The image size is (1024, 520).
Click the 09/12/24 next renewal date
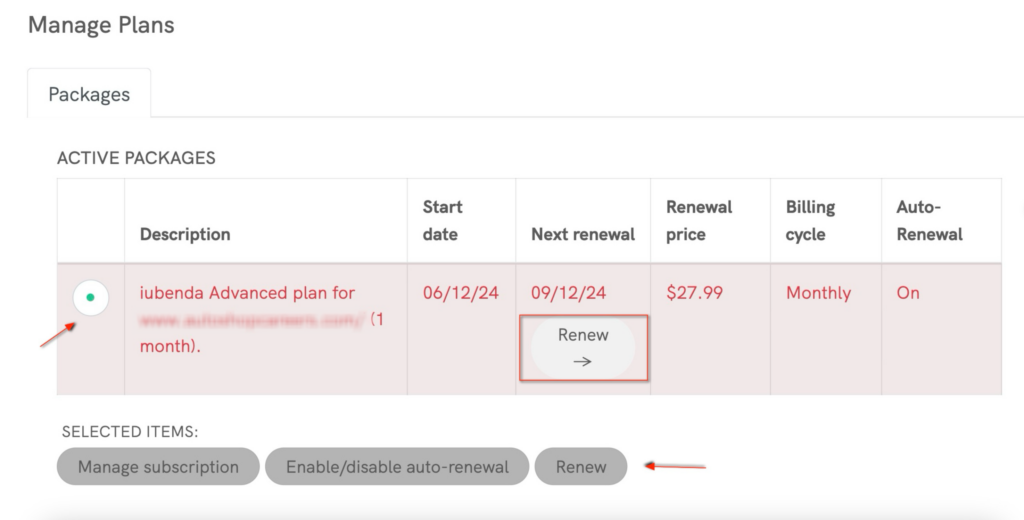click(x=569, y=293)
